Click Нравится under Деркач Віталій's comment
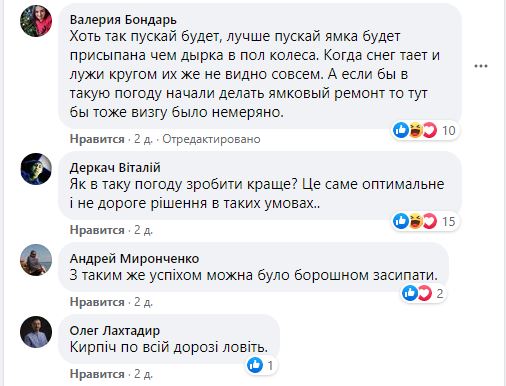The height and width of the screenshot is (386, 506). point(97,230)
